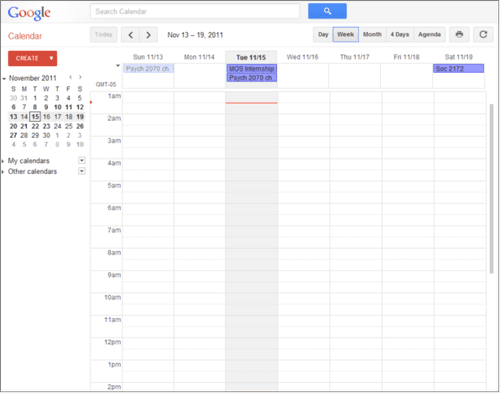
Task: Switch to Week view
Action: [x=346, y=34]
